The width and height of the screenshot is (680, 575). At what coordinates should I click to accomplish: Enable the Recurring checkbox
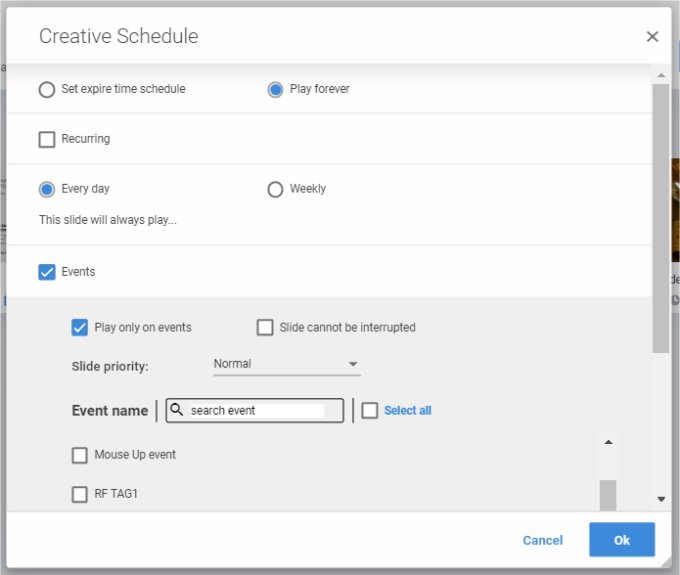coord(47,140)
